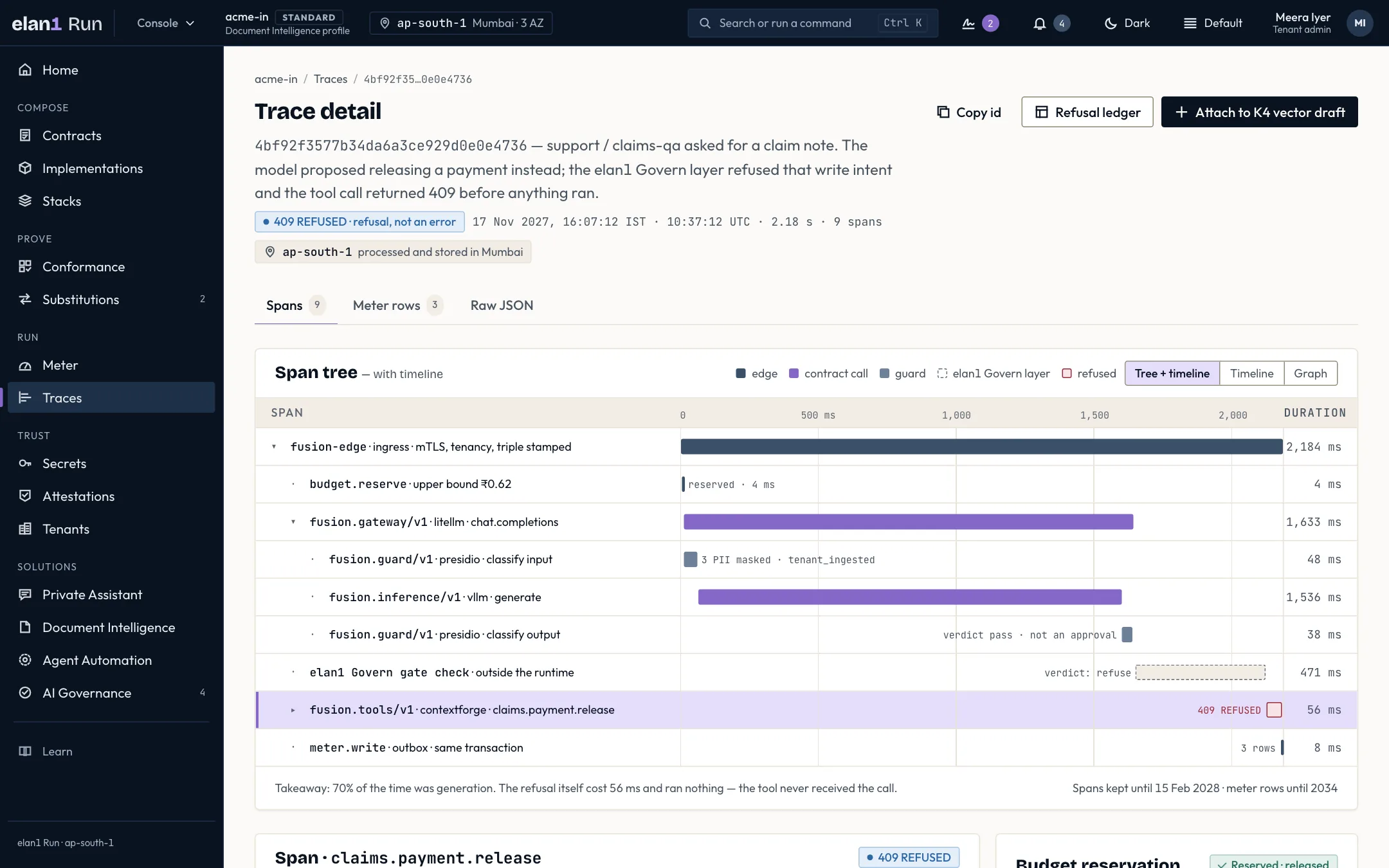Open the Console dropdown

tap(165, 23)
